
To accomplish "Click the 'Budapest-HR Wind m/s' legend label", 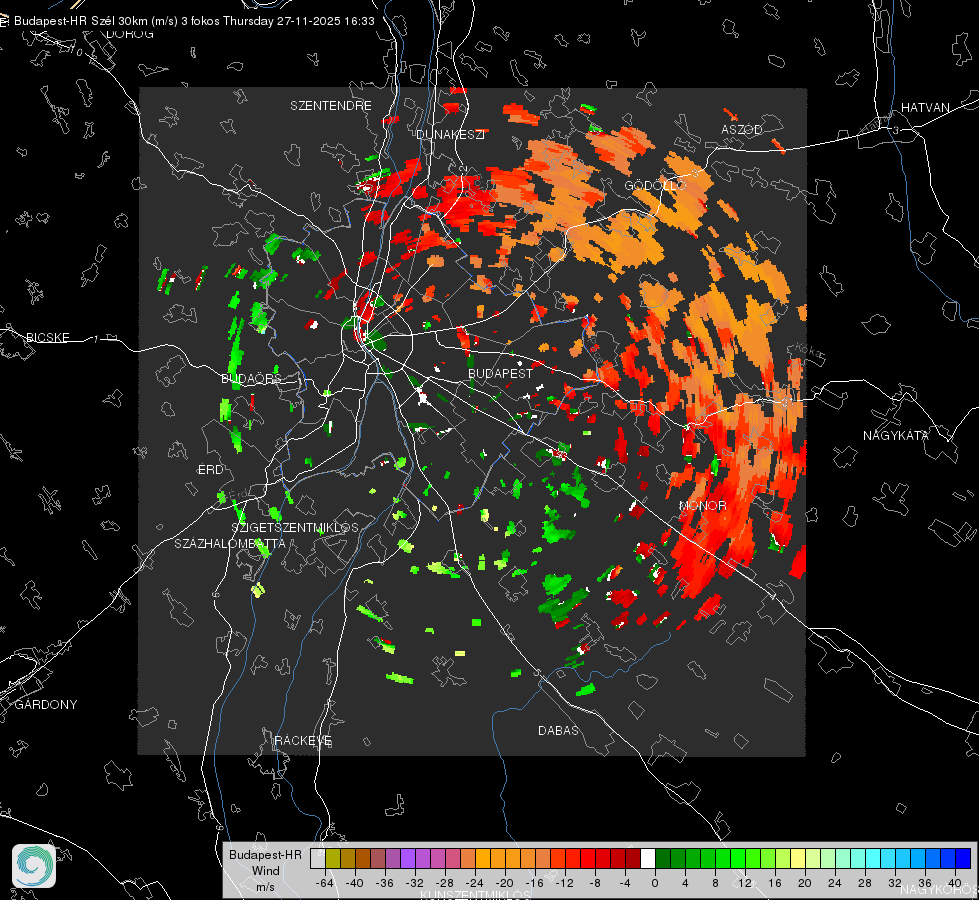I will click(265, 871).
